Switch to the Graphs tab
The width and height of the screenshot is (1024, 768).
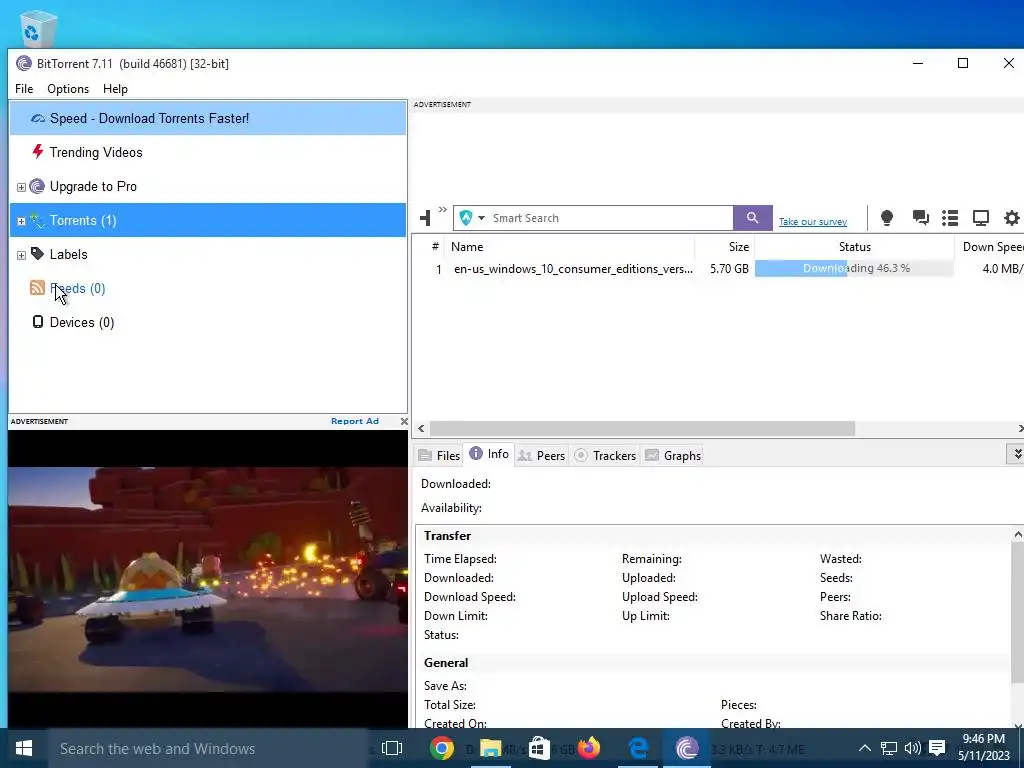673,455
